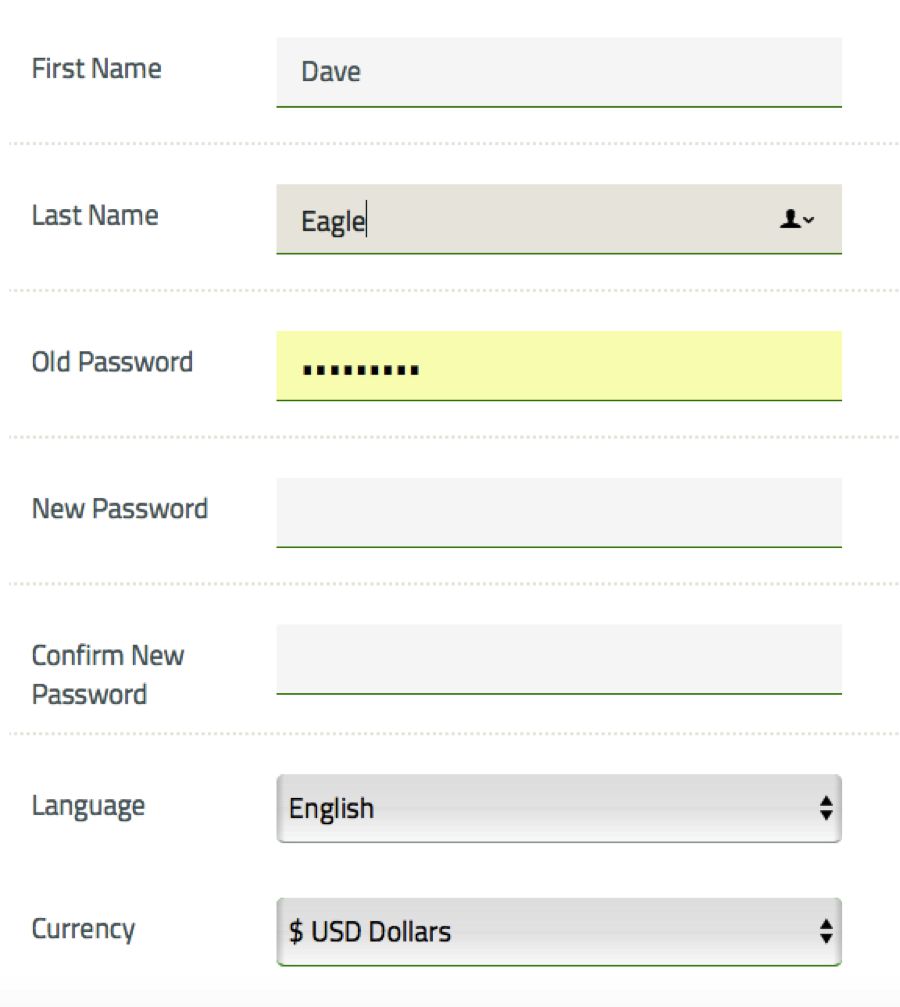Click the empty New Password field
This screenshot has width=900, height=1007.
[x=559, y=512]
